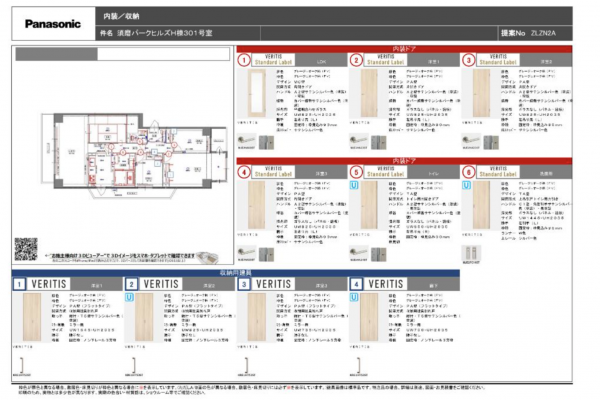Image resolution: width=600 pixels, height=400 pixels.
Task: Open the wood door thumbnail for door 4
Action: pos(257,206)
